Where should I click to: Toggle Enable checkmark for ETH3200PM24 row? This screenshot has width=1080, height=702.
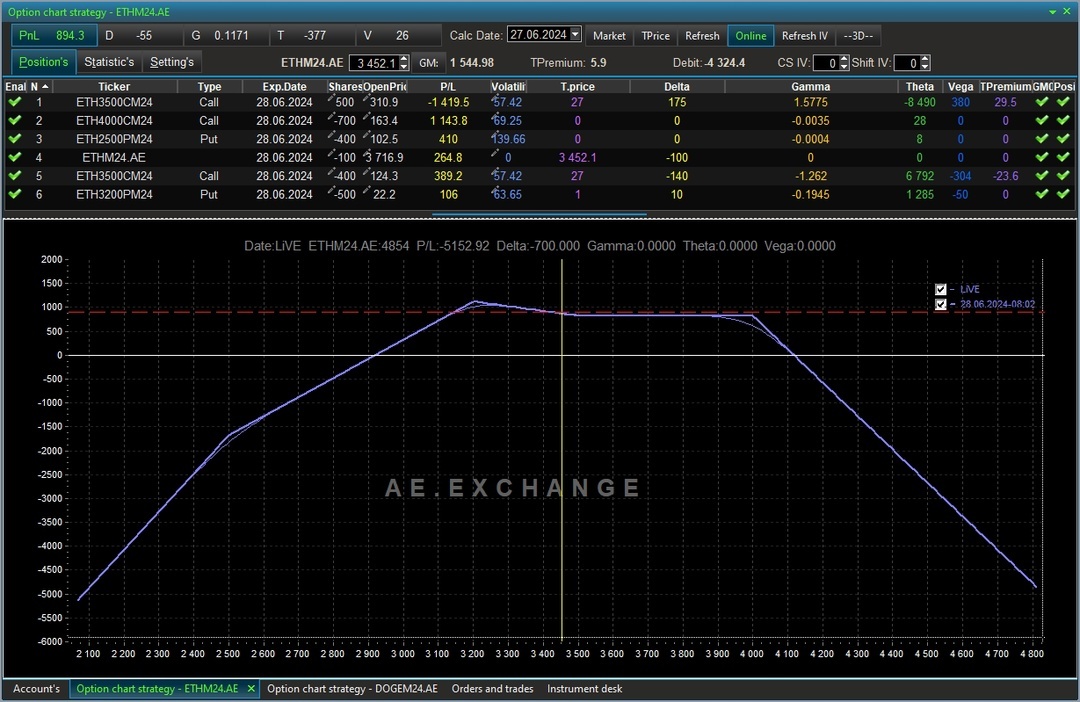click(14, 194)
